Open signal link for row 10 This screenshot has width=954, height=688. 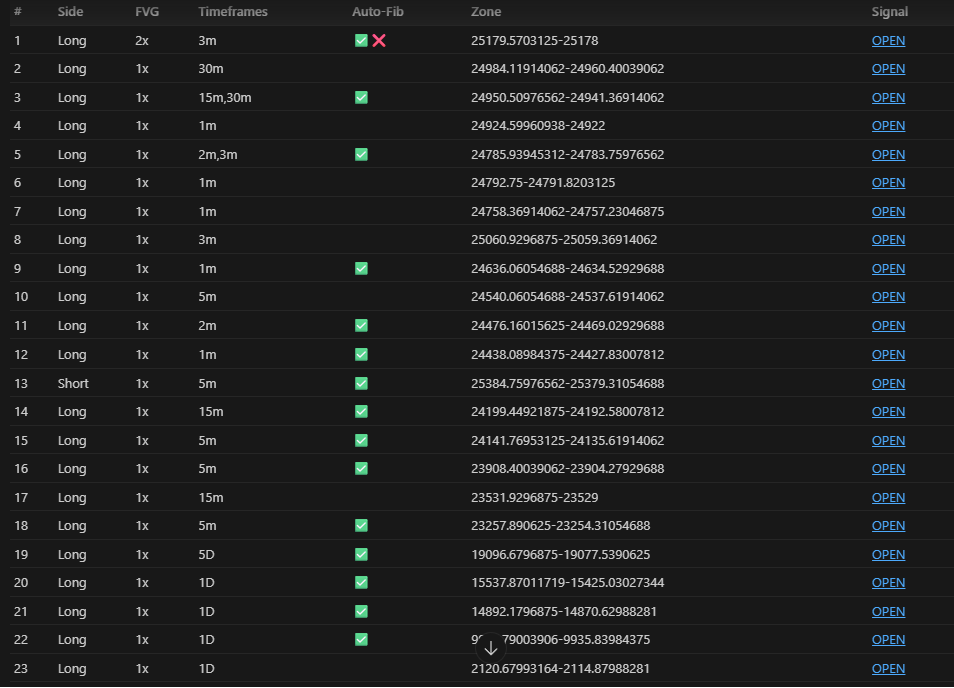[888, 297]
